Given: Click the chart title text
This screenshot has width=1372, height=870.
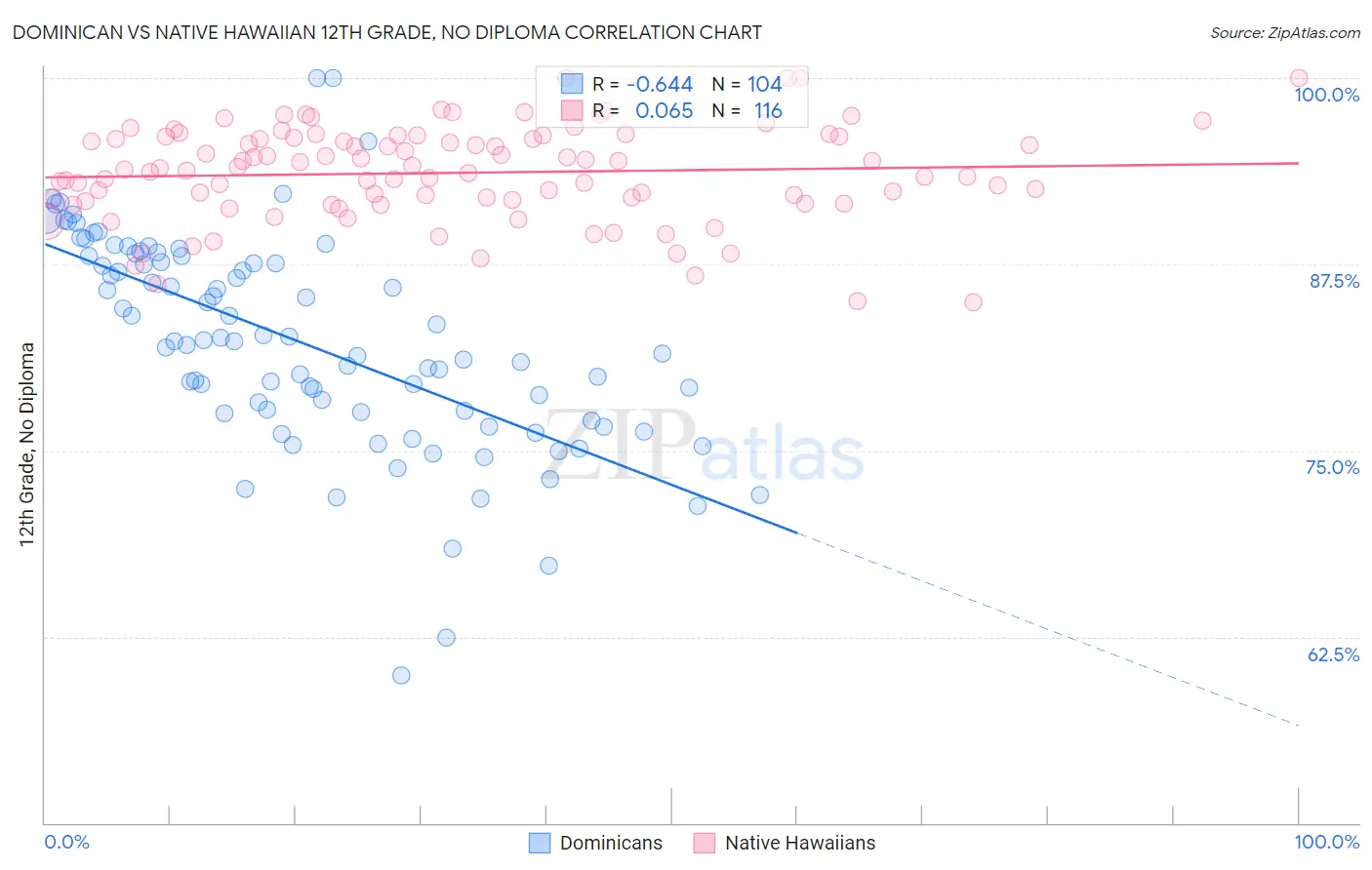Looking at the screenshot, I should pos(387,32).
